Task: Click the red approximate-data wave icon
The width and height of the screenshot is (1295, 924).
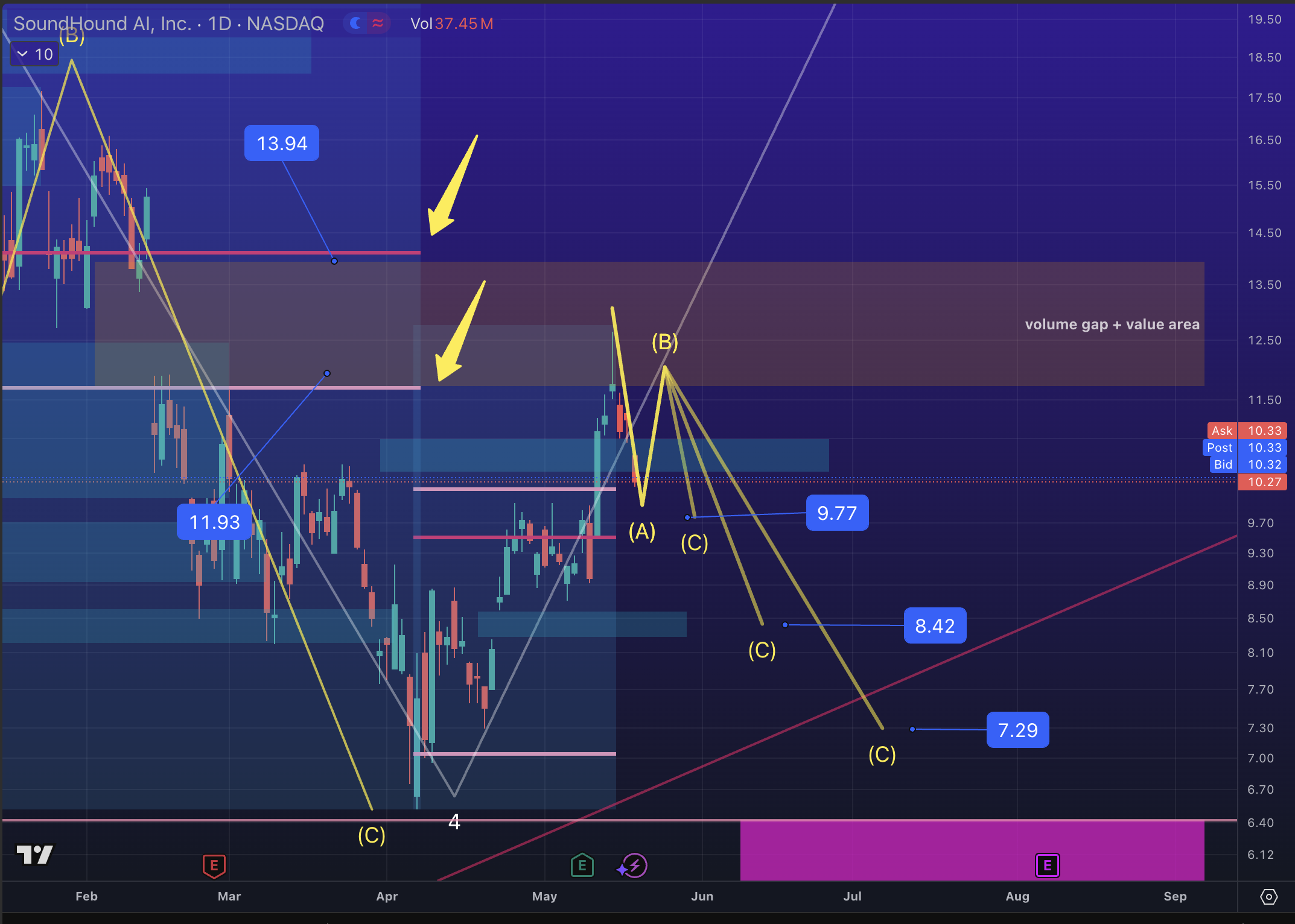Action: [x=378, y=24]
